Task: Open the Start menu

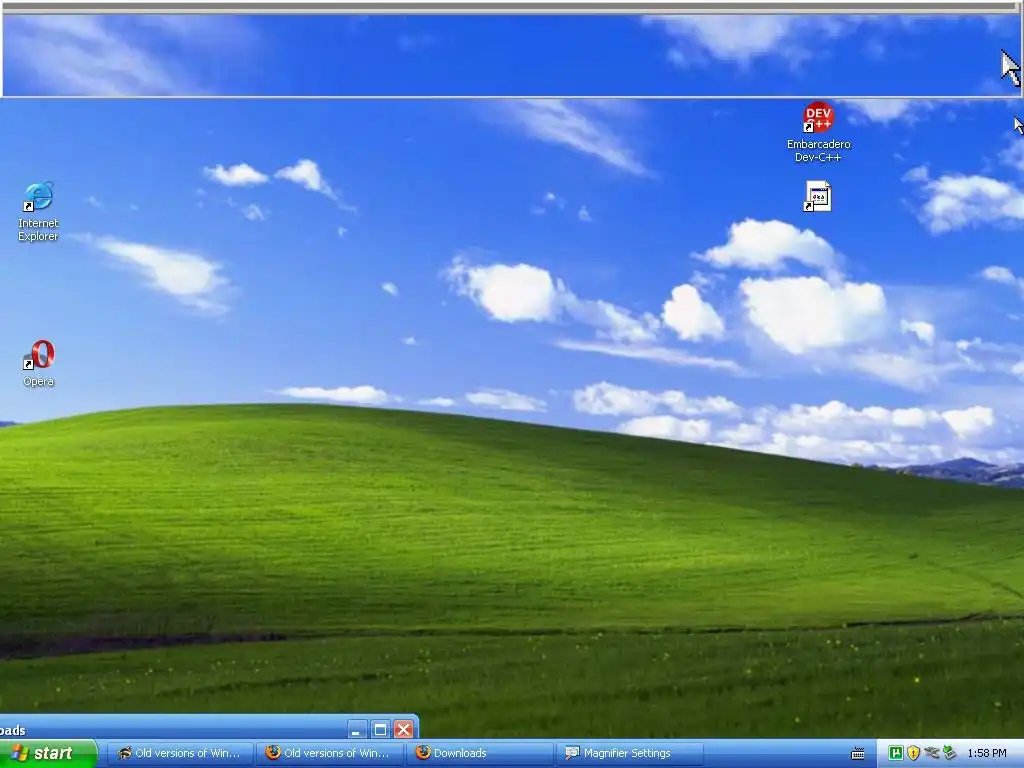Action: pos(48,753)
